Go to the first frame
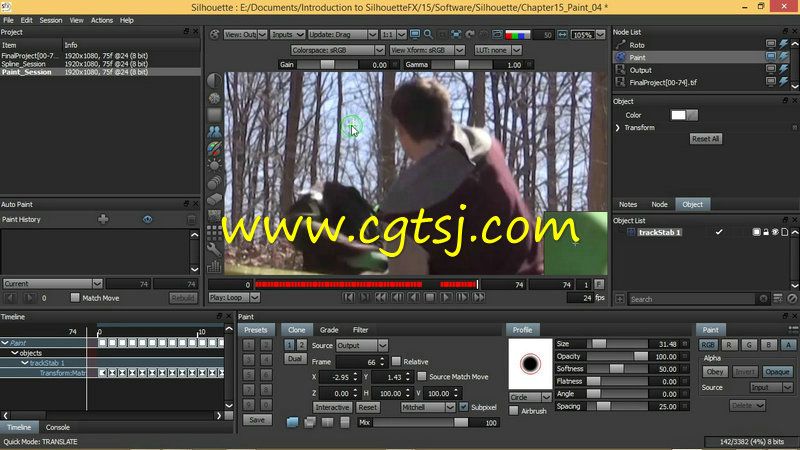The image size is (800, 450). pos(348,297)
